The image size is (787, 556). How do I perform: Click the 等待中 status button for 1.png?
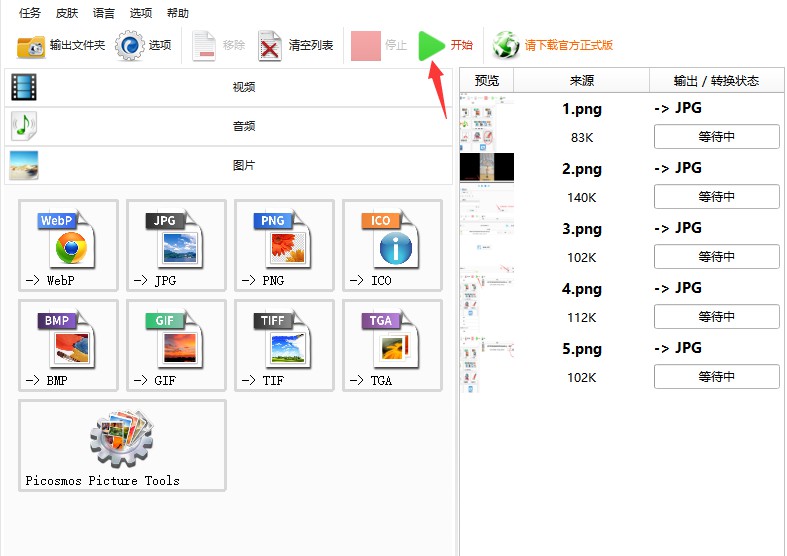pyautogui.click(x=716, y=136)
